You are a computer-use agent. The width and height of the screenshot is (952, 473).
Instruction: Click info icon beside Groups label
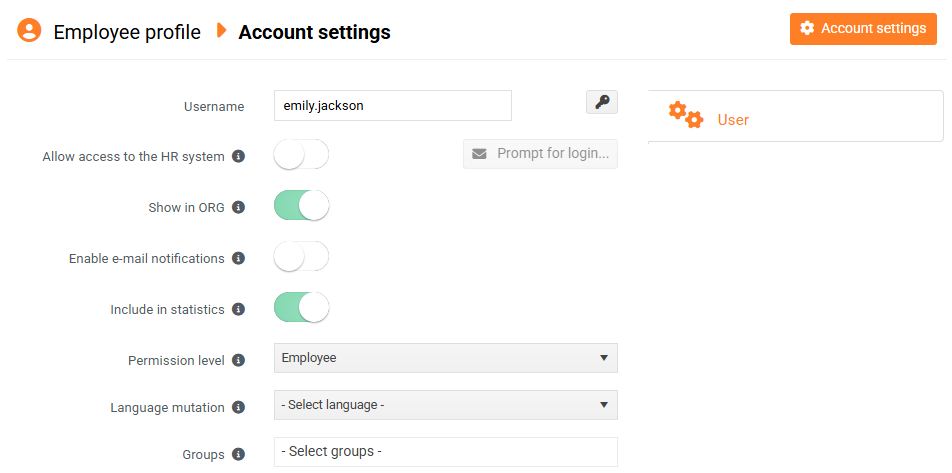coord(238,454)
